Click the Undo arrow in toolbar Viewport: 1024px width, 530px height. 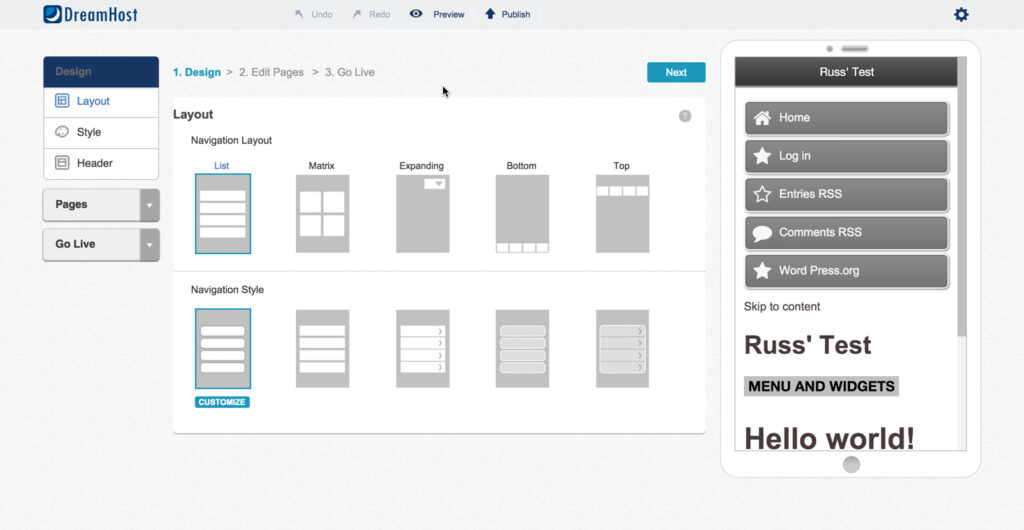tap(299, 14)
